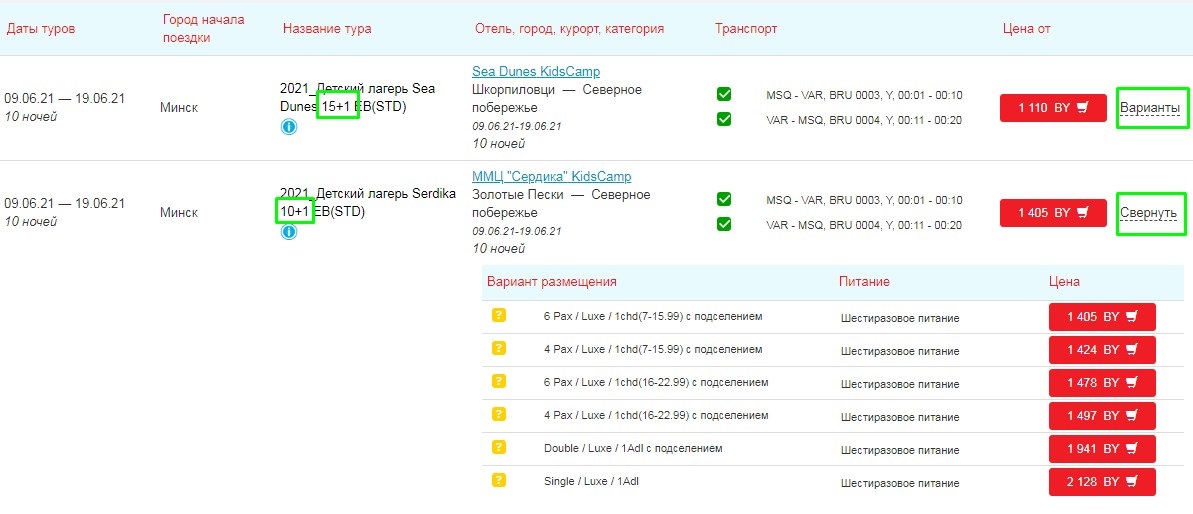Click Шестиразовое питание in Single / Luxe row

coord(900,483)
